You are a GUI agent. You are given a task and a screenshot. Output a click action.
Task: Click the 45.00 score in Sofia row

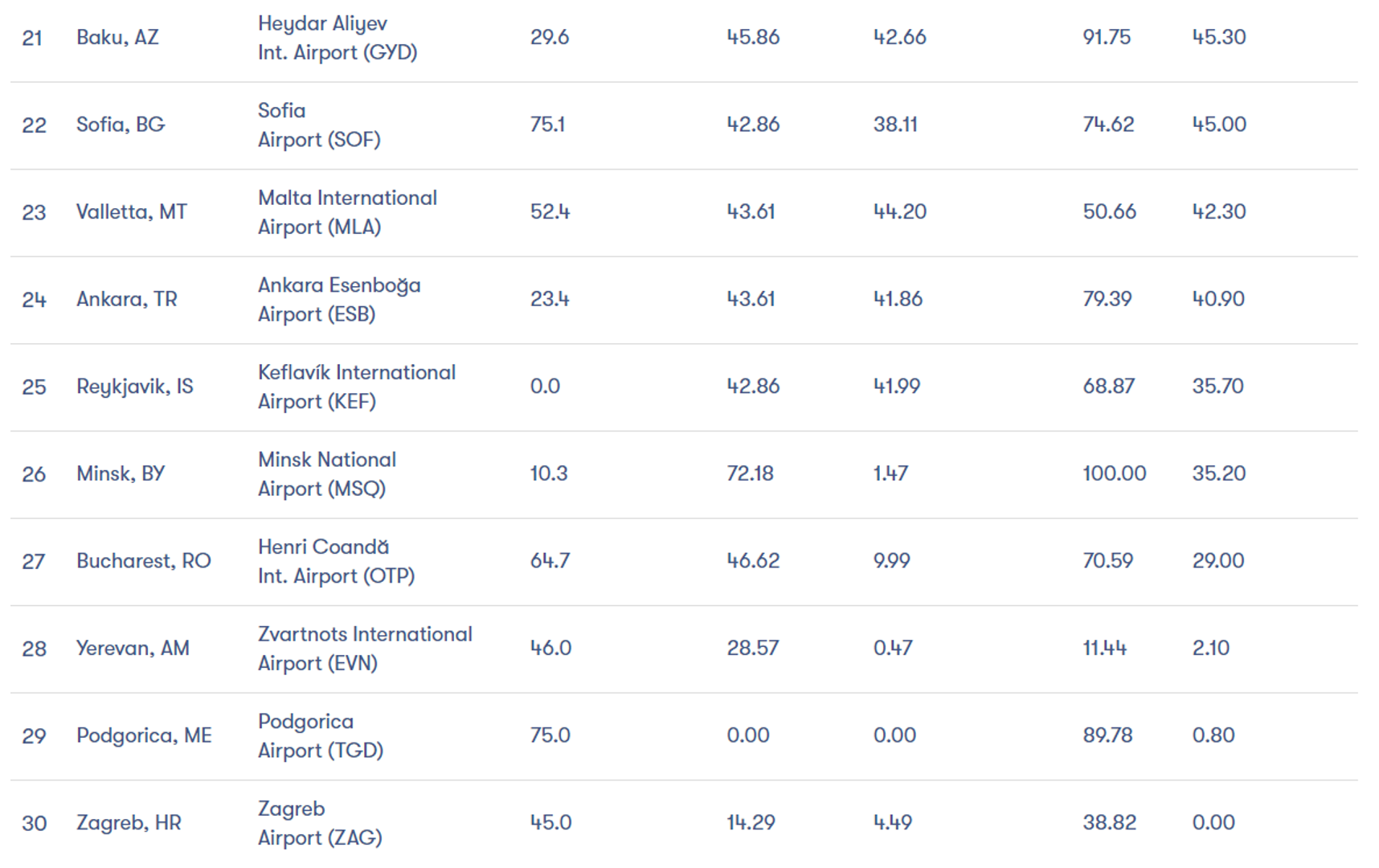pyautogui.click(x=1219, y=125)
